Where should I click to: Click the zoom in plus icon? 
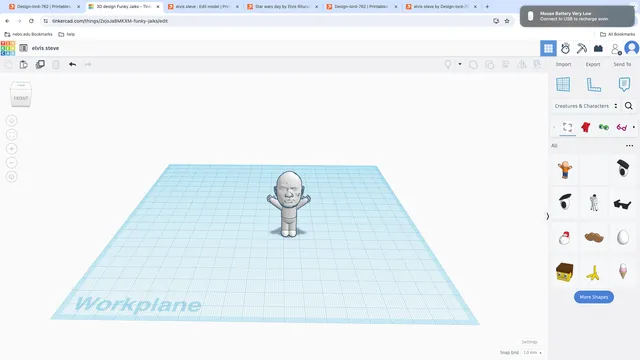11,149
